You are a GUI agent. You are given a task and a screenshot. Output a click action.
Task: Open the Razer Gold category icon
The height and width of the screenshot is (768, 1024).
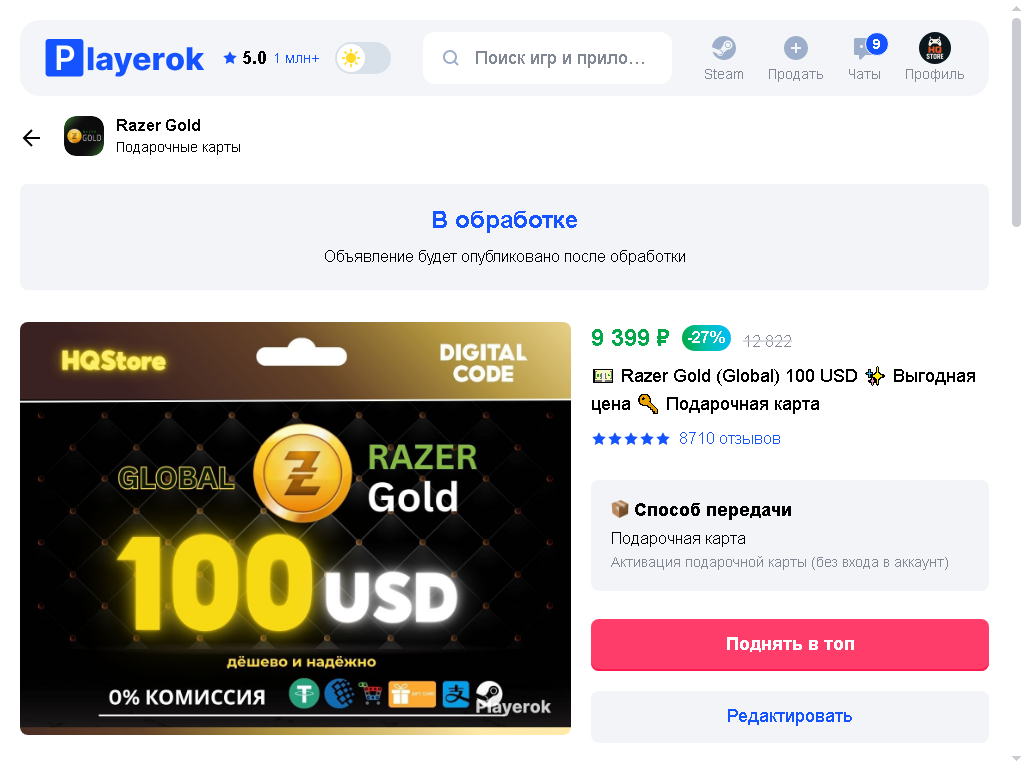click(84, 136)
